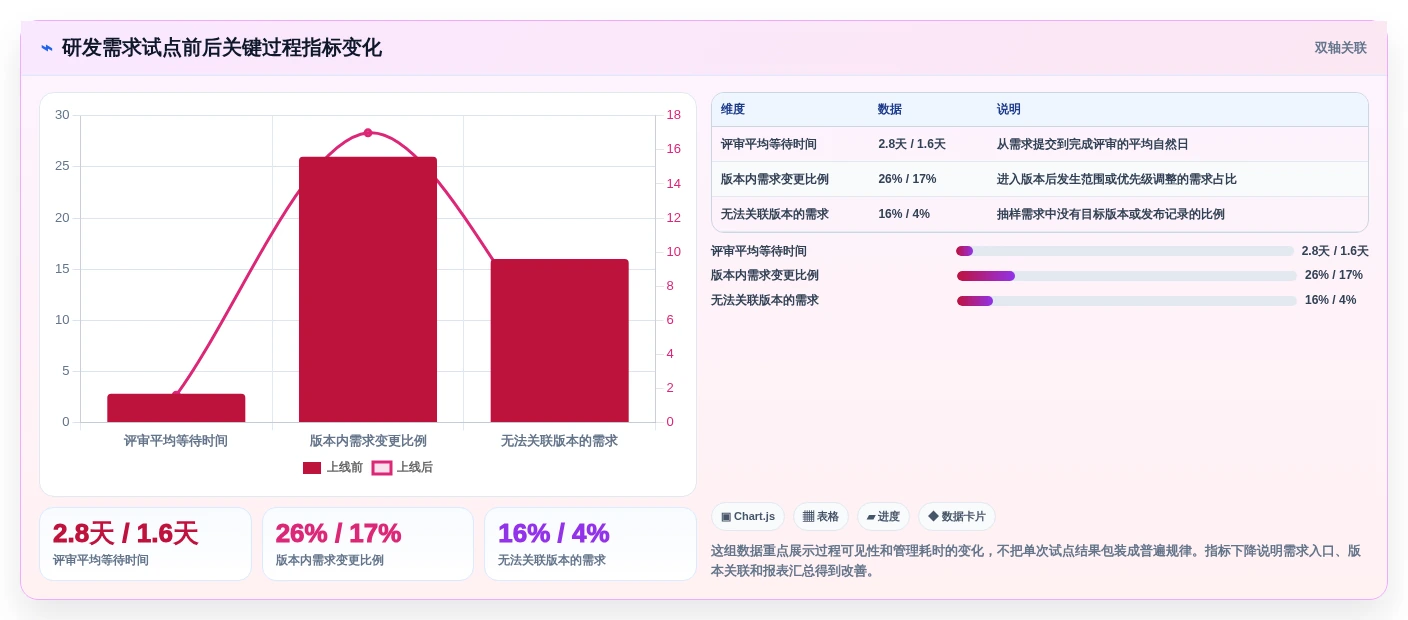Click x-axis label 无法关联版本的需求
This screenshot has width=1408, height=620.
[560, 441]
